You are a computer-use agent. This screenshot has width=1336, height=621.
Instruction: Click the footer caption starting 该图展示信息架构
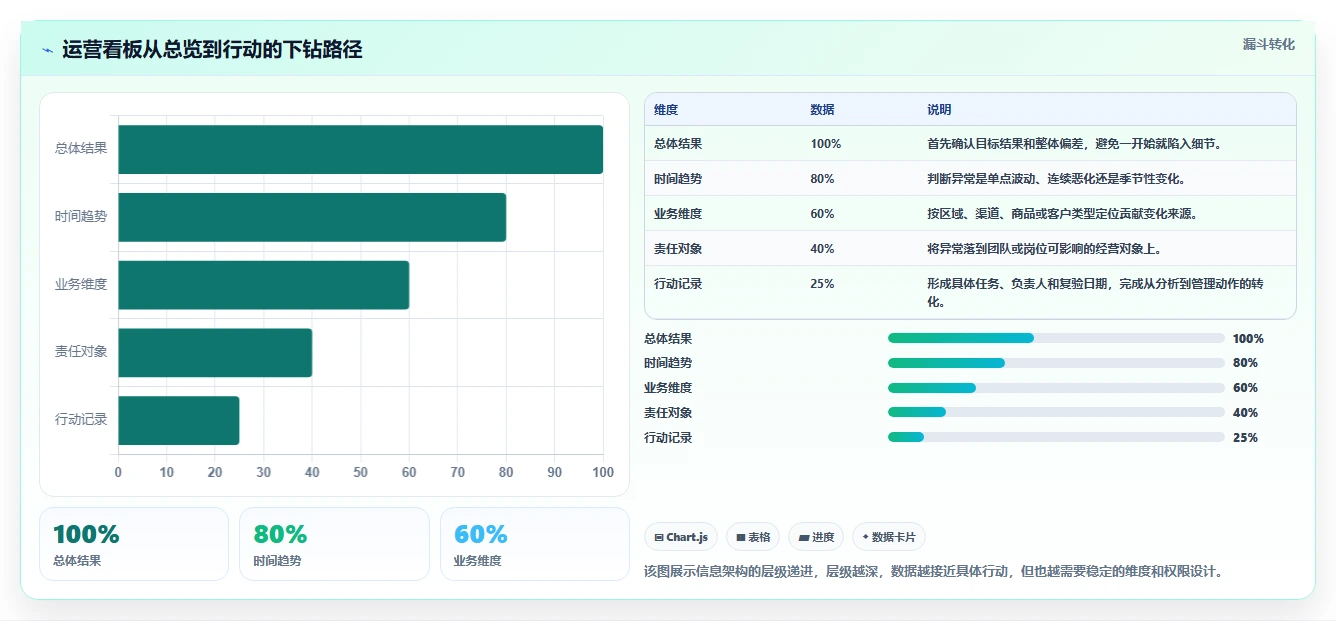934,572
